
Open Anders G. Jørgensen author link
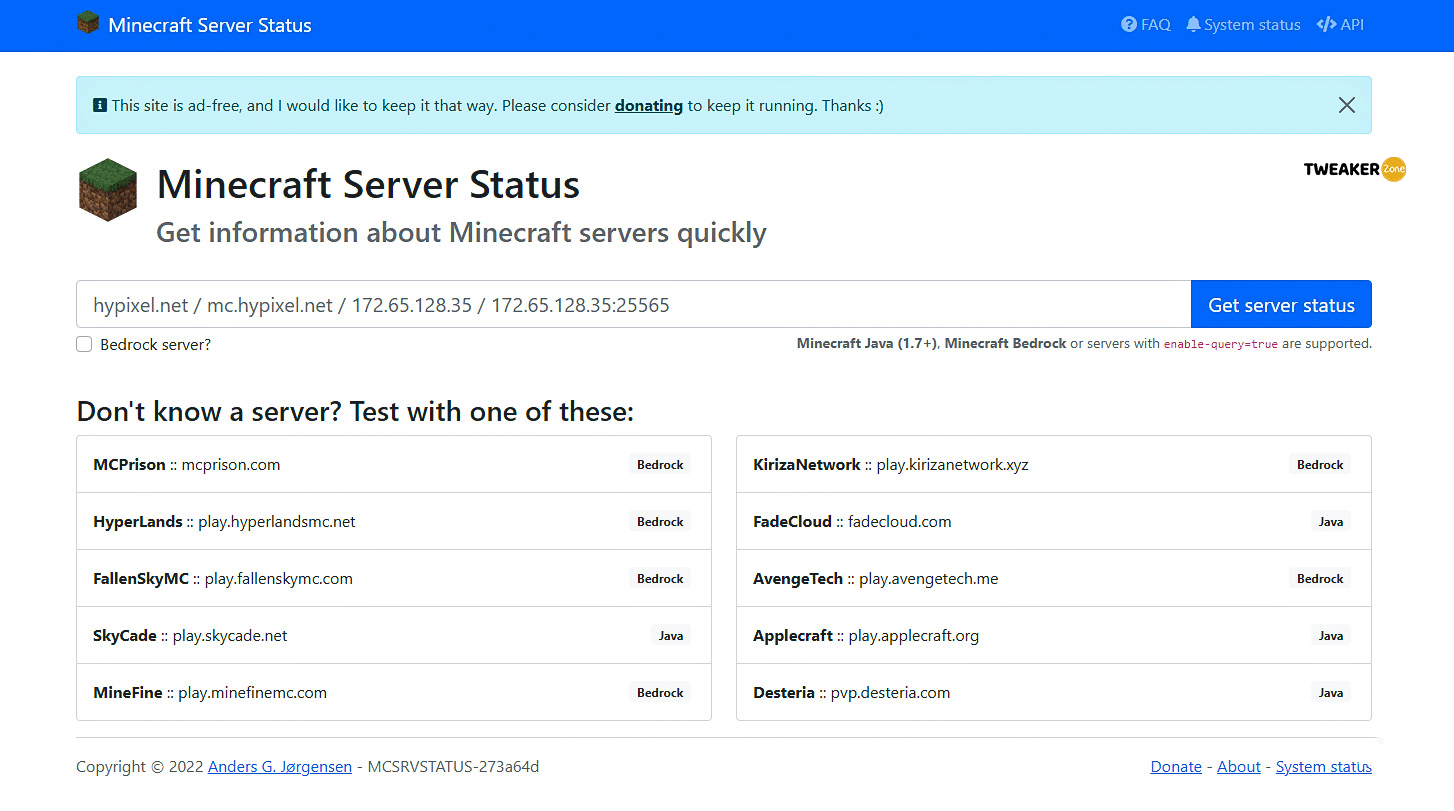(x=279, y=767)
